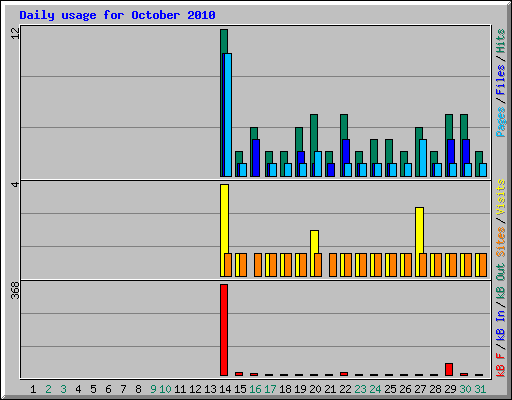Click the blue 'kB In' legend label
The image size is (512, 400).
point(500,326)
